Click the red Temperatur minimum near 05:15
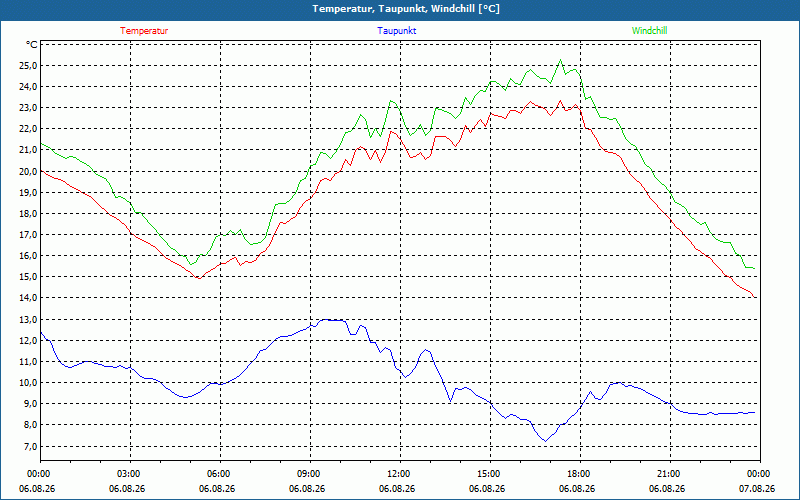The height and width of the screenshot is (500, 800). pos(199,278)
